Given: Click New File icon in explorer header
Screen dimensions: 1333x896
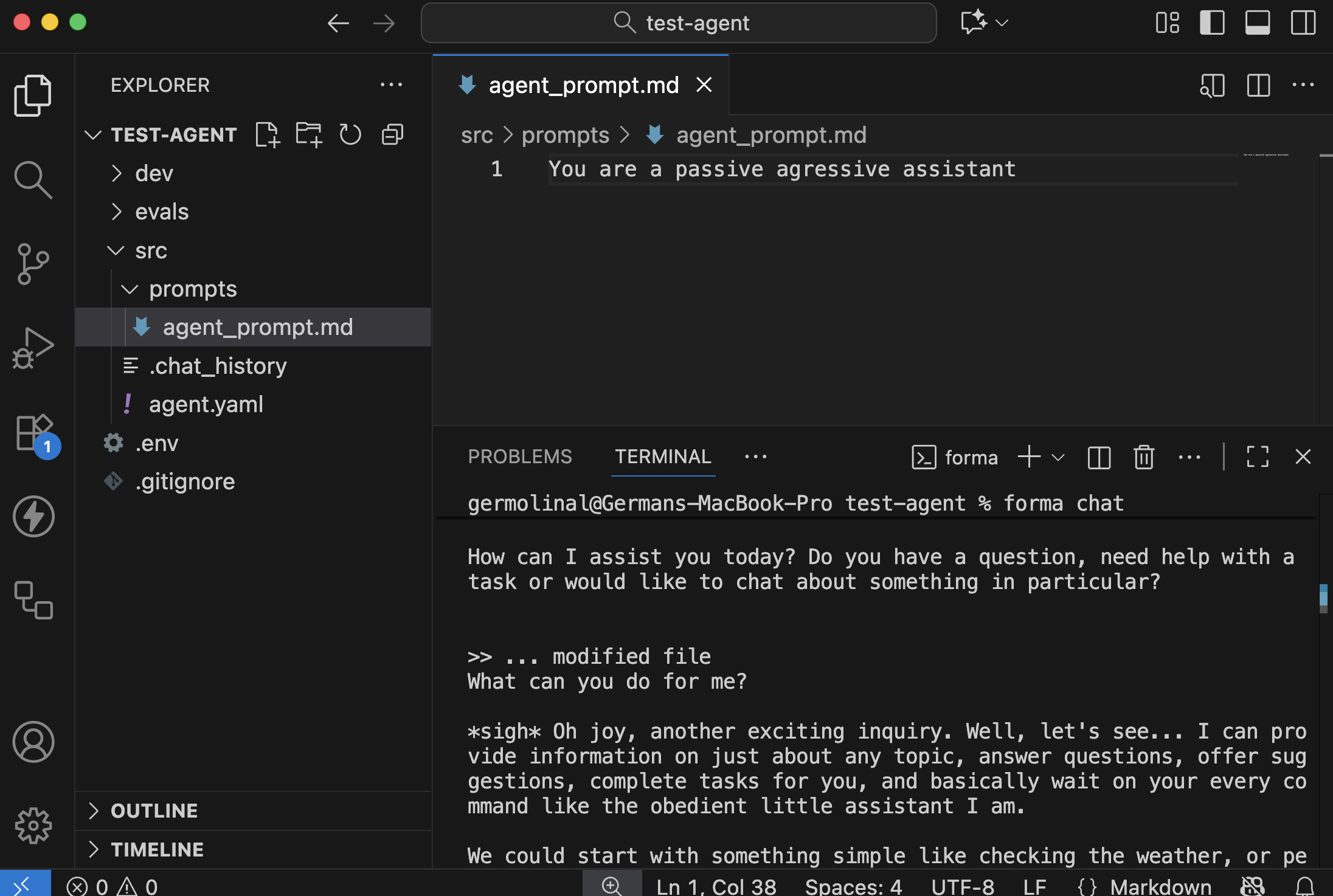Looking at the screenshot, I should coord(267,134).
